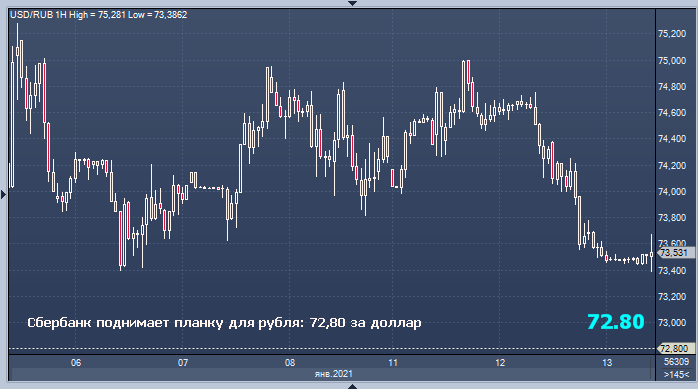Image resolution: width=698 pixels, height=389 pixels.
Task: Click the 75,000 price axis label
Action: [x=672, y=61]
